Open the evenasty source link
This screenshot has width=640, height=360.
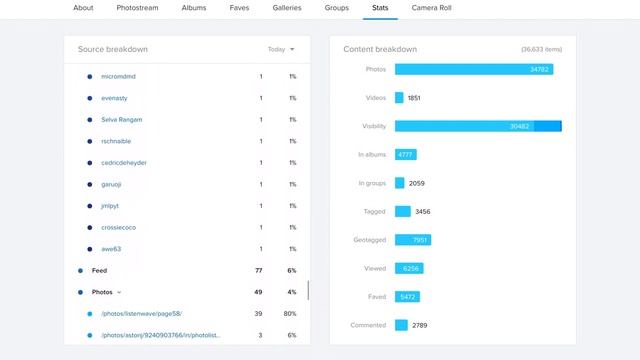point(114,98)
